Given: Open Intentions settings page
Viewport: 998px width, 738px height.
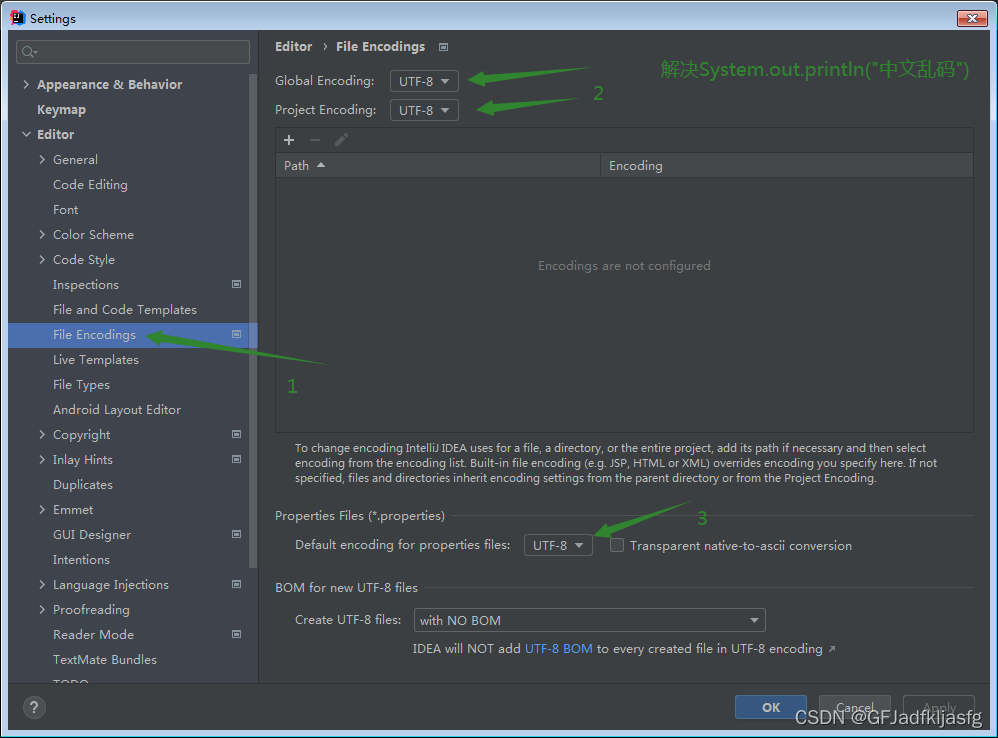Looking at the screenshot, I should click(x=81, y=560).
